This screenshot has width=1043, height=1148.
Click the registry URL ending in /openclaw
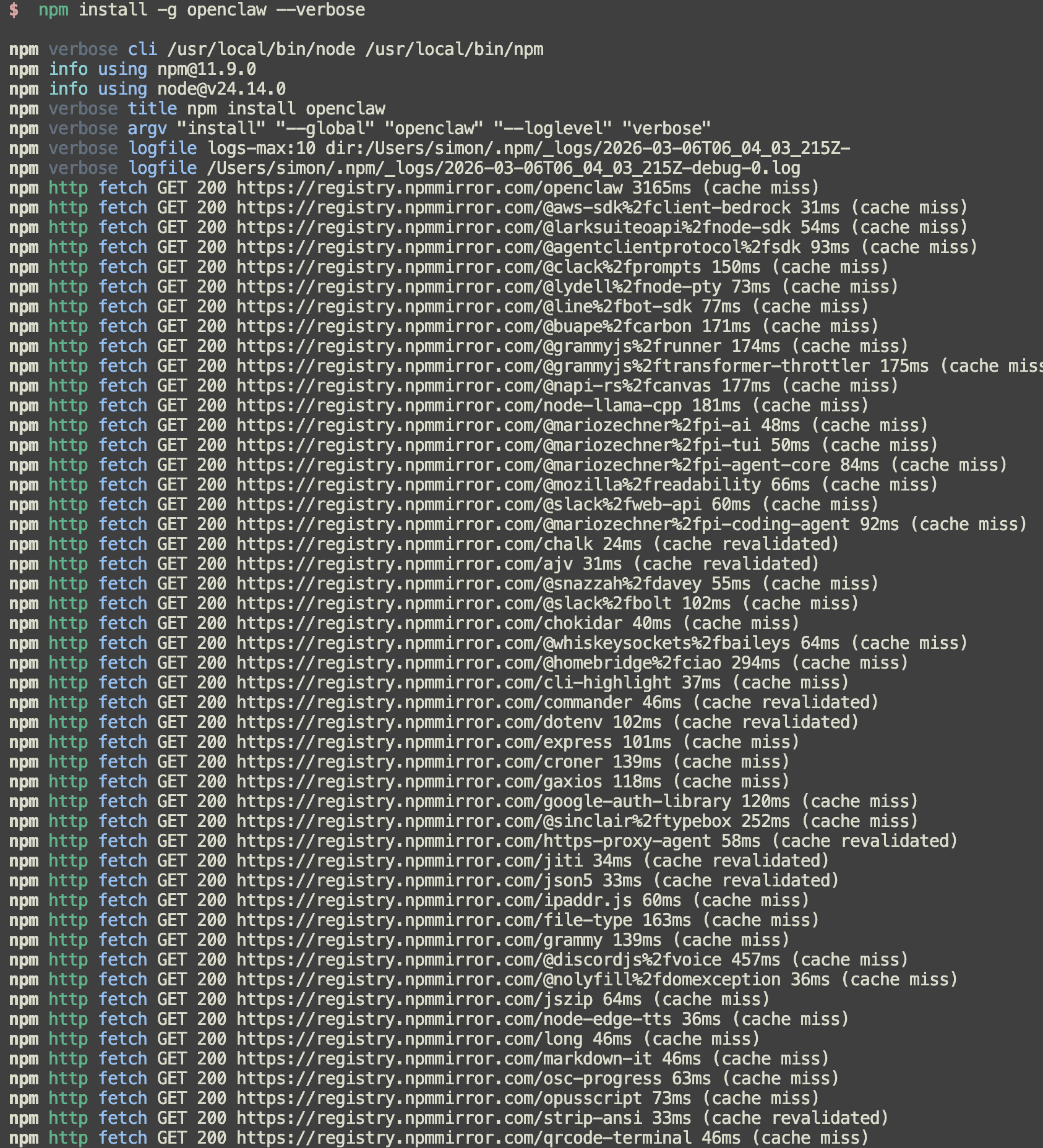[x=429, y=188]
